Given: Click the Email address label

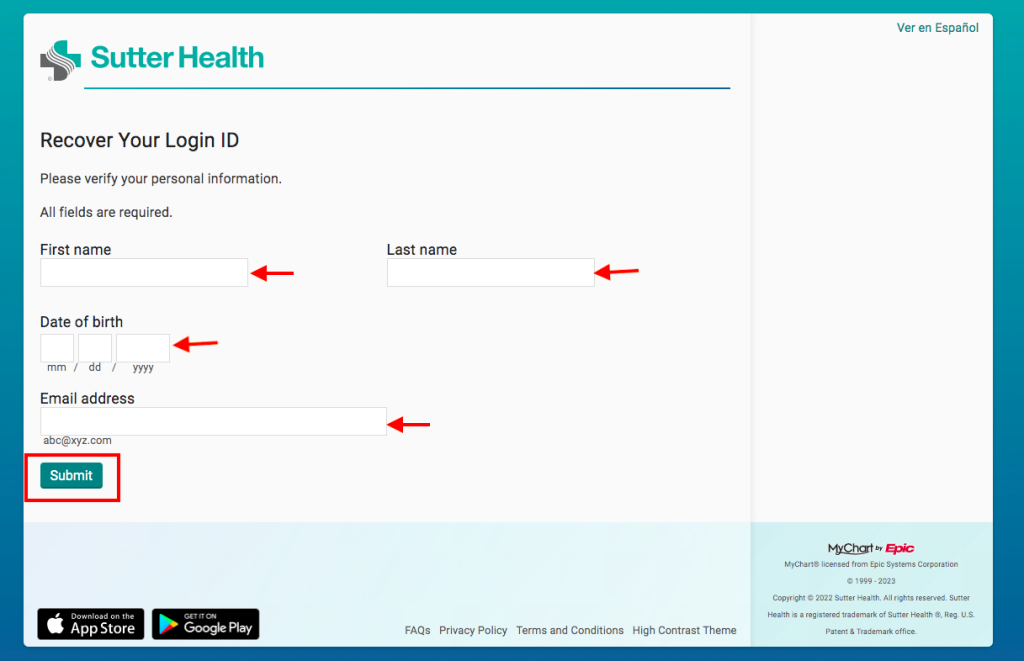Looking at the screenshot, I should point(87,398).
